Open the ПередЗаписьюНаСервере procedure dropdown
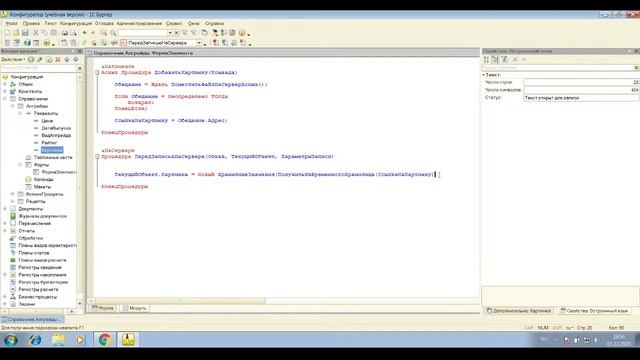Image resolution: width=640 pixels, height=360 pixels. (199, 43)
